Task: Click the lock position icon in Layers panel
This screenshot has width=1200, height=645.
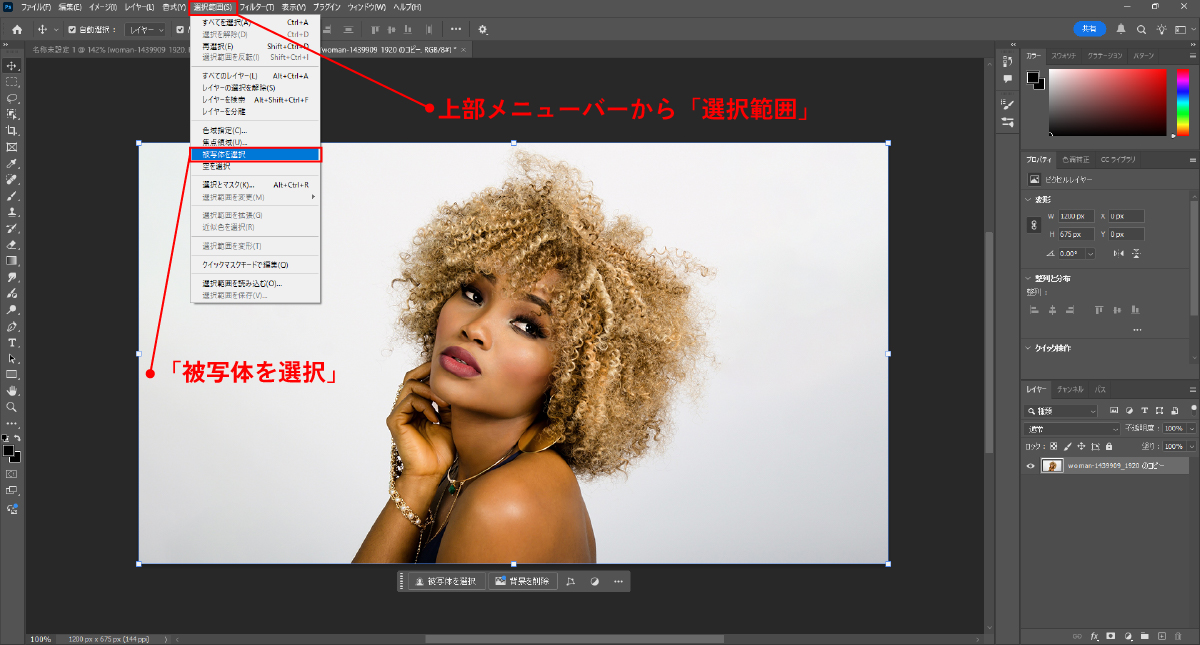Action: [x=1082, y=446]
